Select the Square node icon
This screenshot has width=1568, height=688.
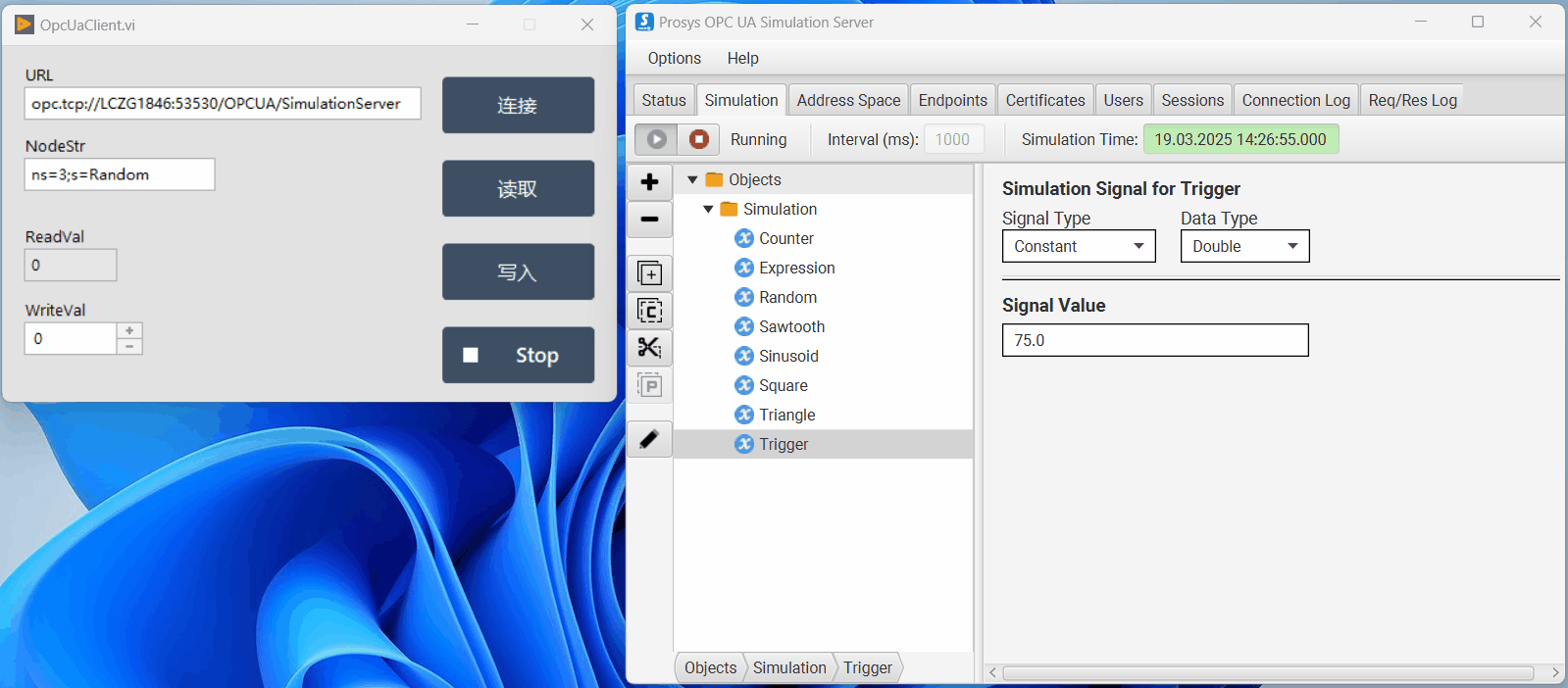pos(744,385)
